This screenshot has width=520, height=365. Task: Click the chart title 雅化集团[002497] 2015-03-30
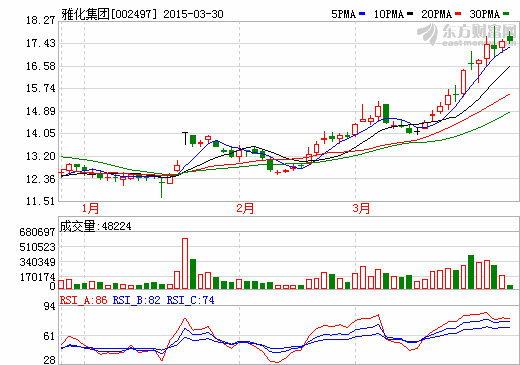(x=142, y=14)
